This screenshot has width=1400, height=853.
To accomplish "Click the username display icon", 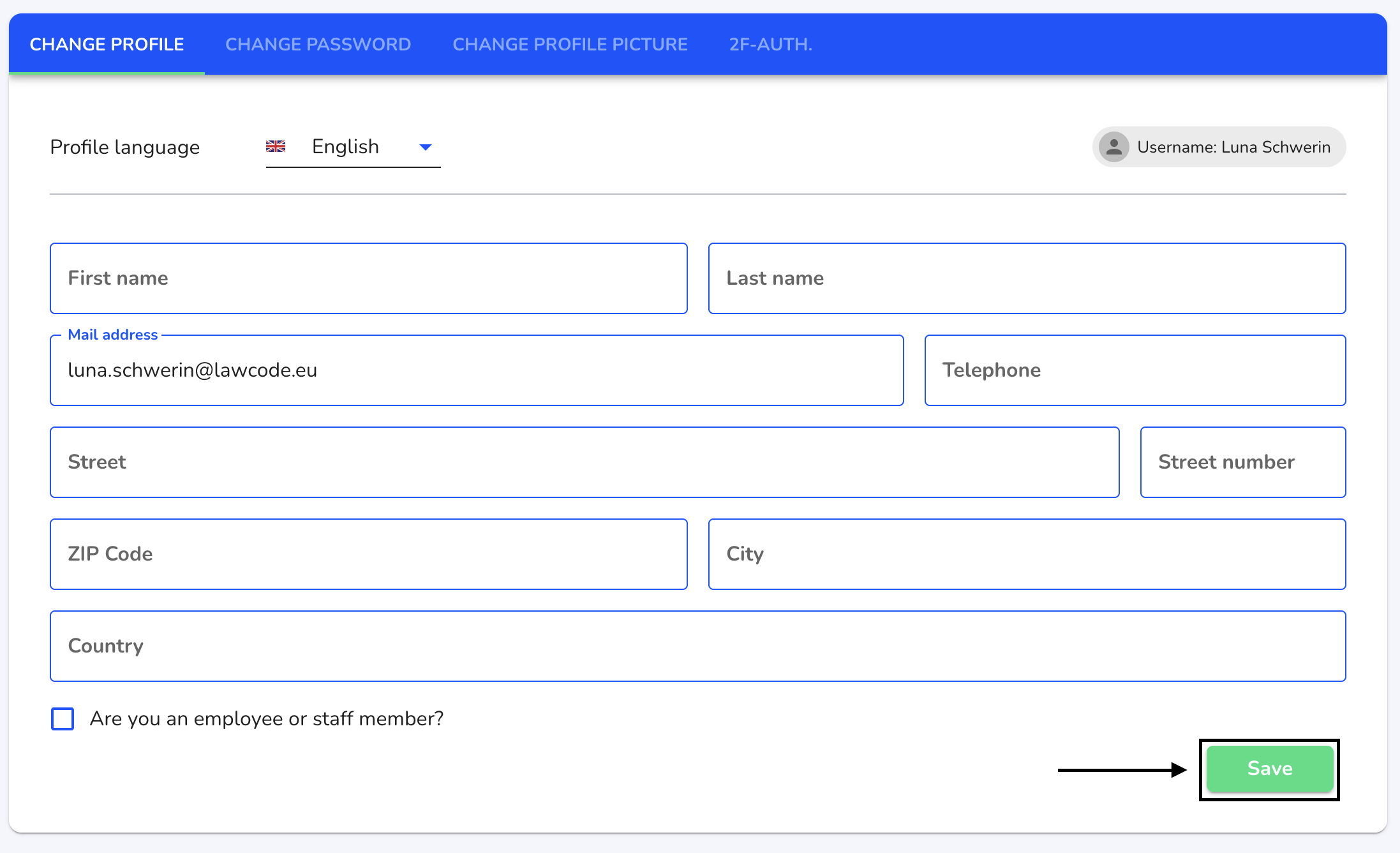I will [x=1113, y=147].
